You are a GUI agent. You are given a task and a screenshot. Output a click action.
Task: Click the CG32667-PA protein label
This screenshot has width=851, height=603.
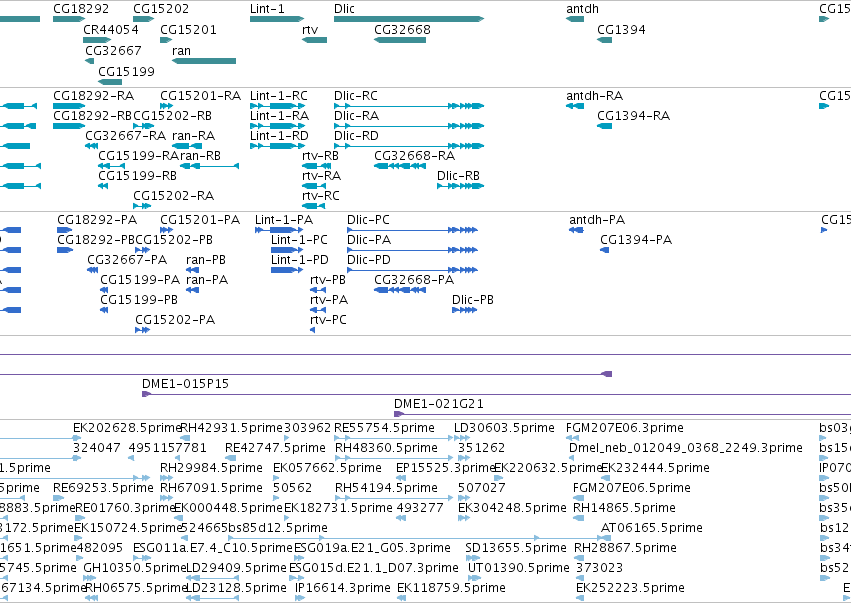click(128, 260)
